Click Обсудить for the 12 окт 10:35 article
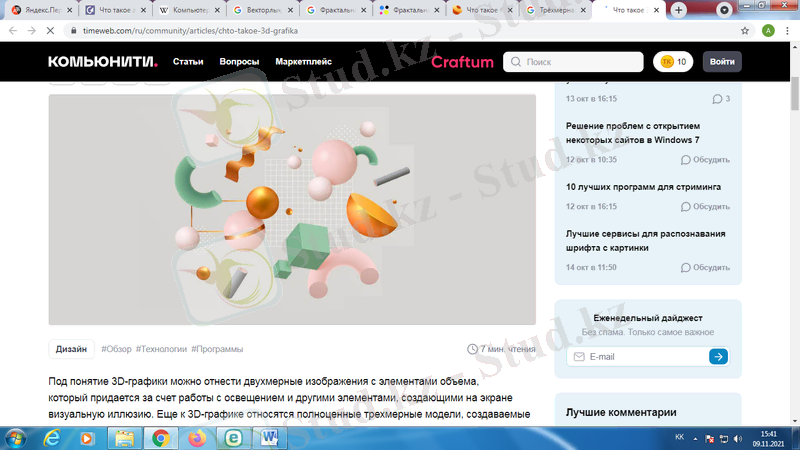800x450 pixels. point(705,160)
